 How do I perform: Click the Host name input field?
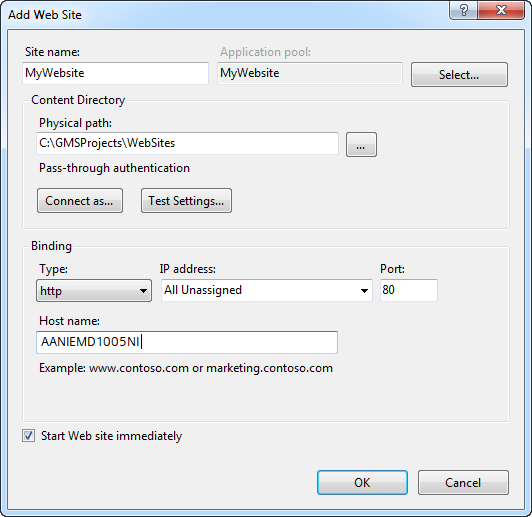click(187, 342)
